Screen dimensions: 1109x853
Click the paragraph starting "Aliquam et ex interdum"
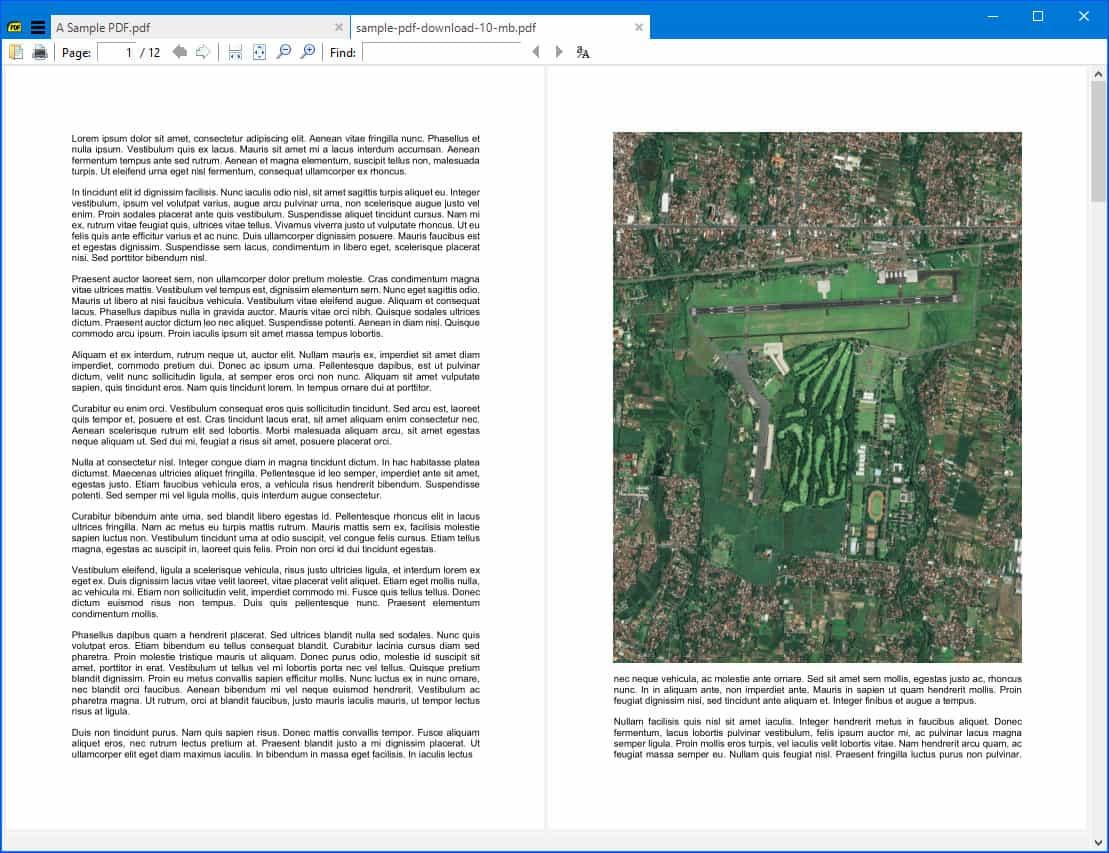point(275,371)
